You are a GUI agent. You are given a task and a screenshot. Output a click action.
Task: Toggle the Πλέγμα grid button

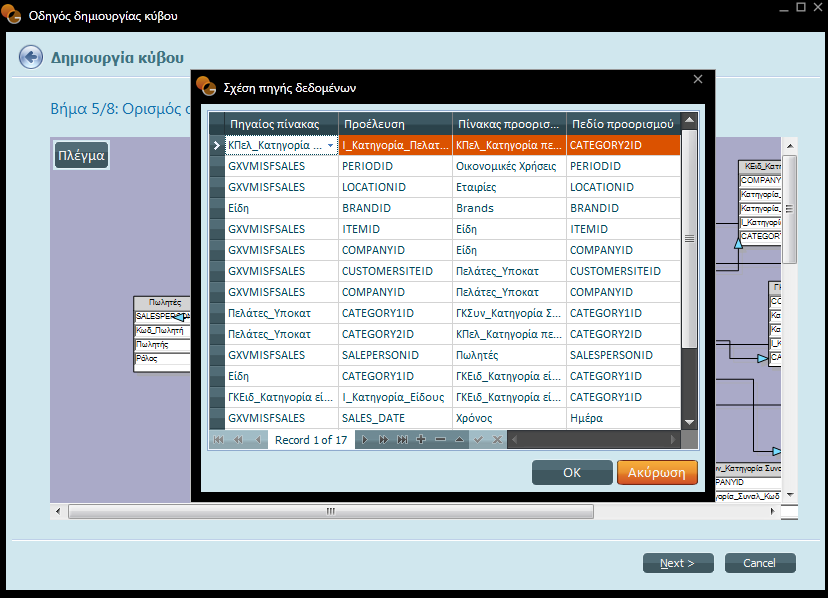tap(81, 155)
